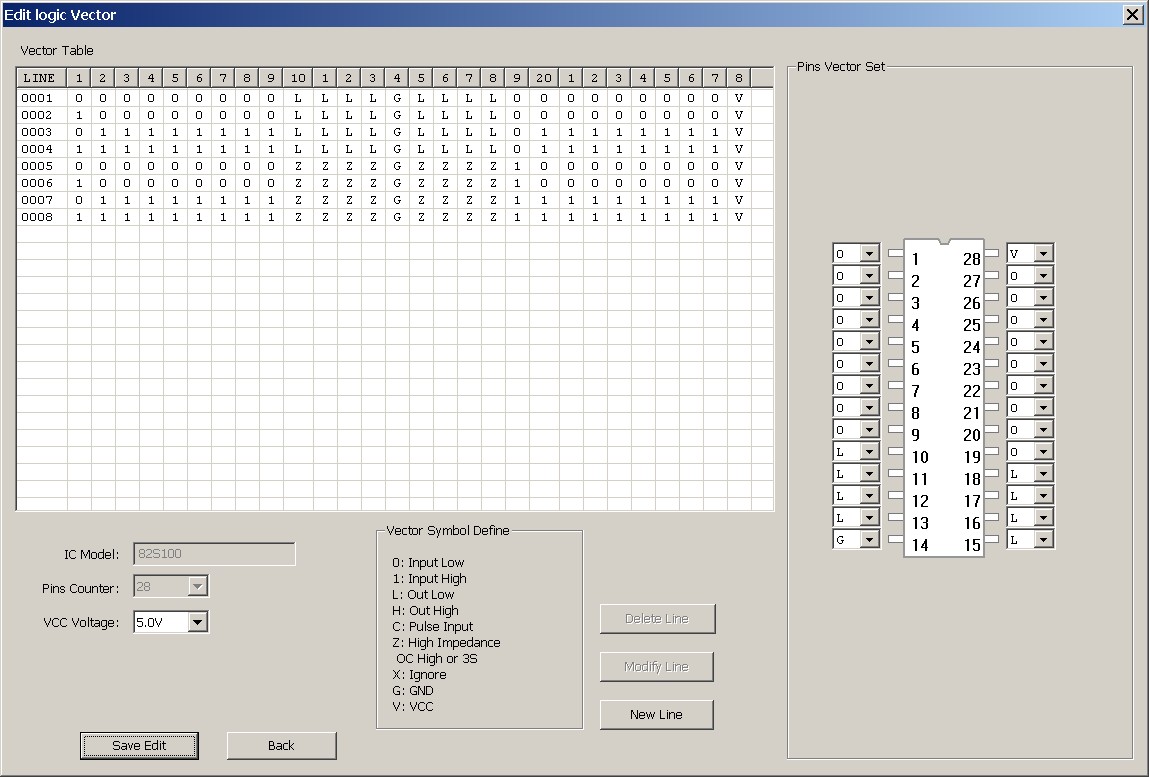Expand the VCC Voltage combo box
The image size is (1149, 777).
[197, 622]
